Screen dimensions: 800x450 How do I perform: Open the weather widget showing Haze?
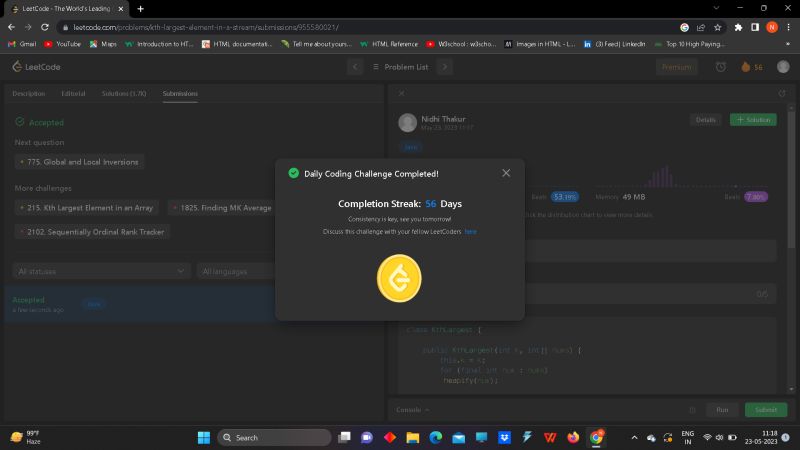[26, 438]
